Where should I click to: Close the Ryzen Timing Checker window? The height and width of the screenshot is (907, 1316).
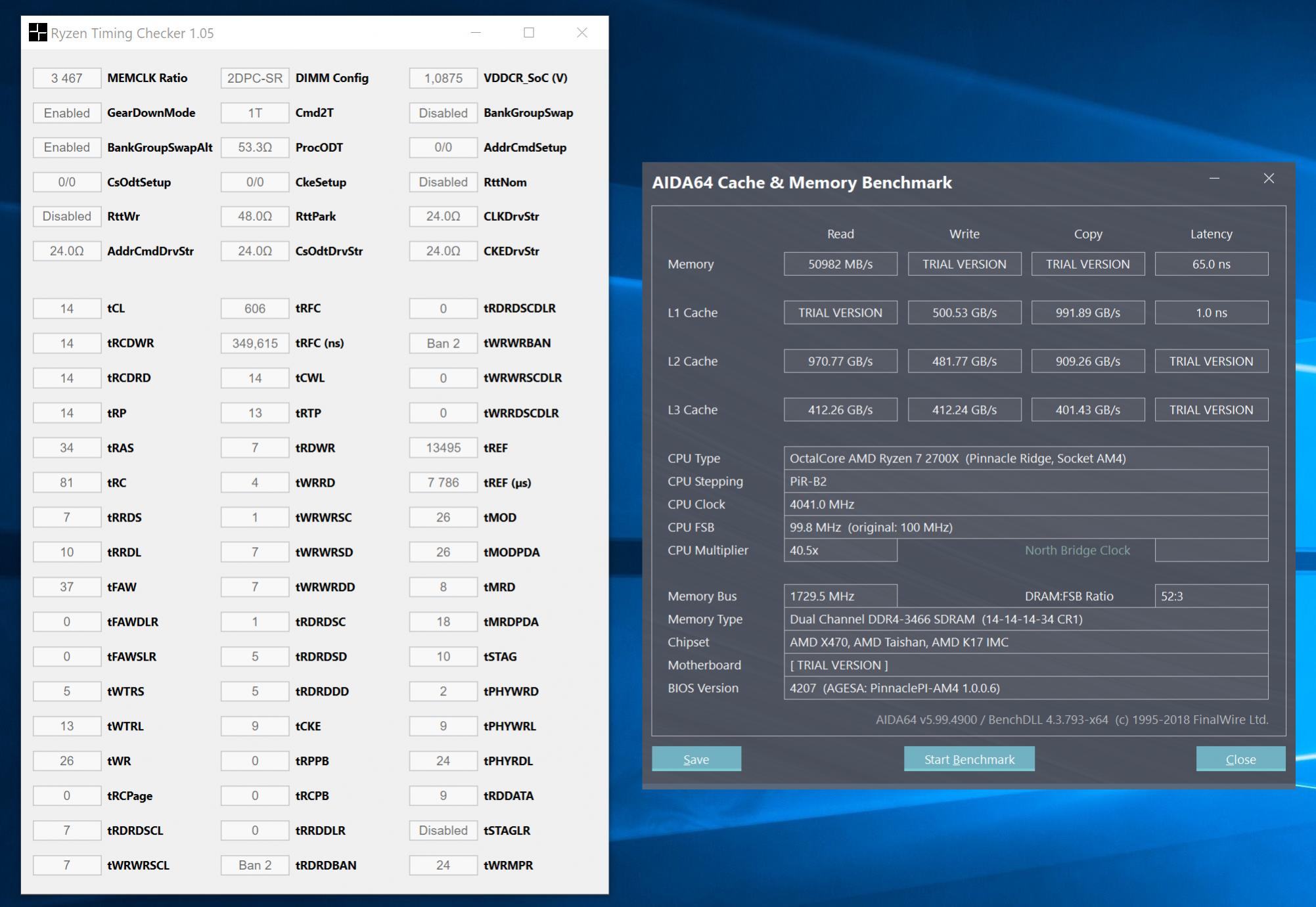[581, 33]
